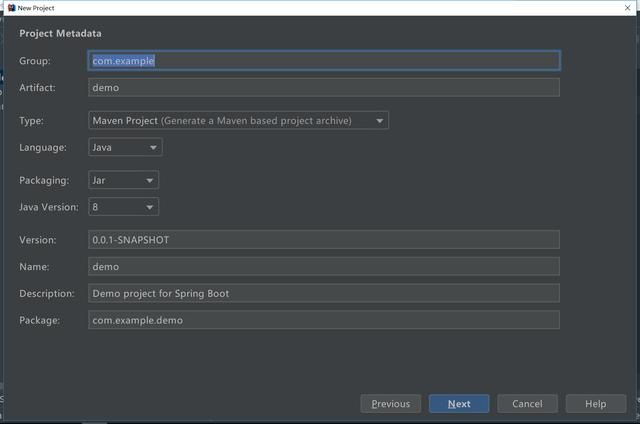Close the New Project dialog

pos(627,8)
